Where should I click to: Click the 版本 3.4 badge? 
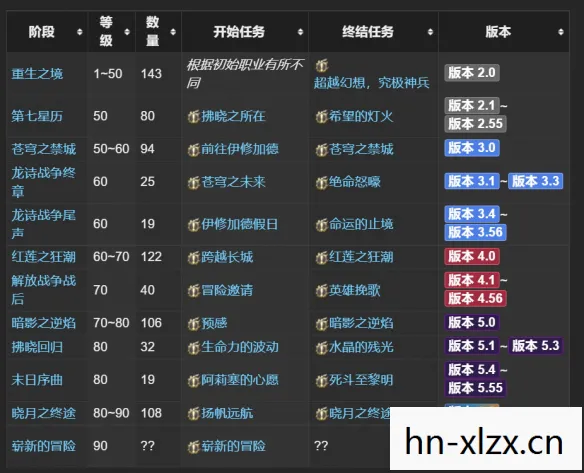coord(472,214)
